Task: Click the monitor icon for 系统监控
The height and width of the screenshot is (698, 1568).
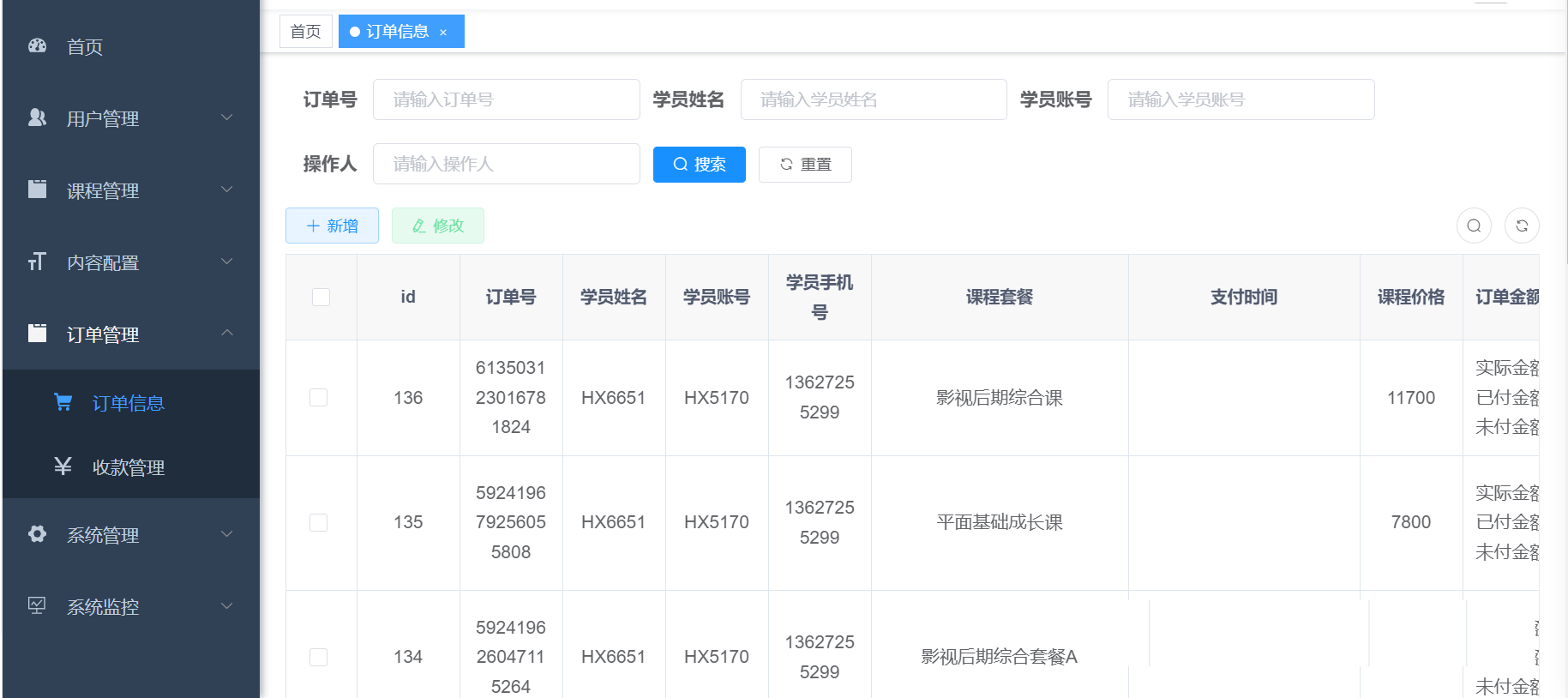Action: (37, 606)
